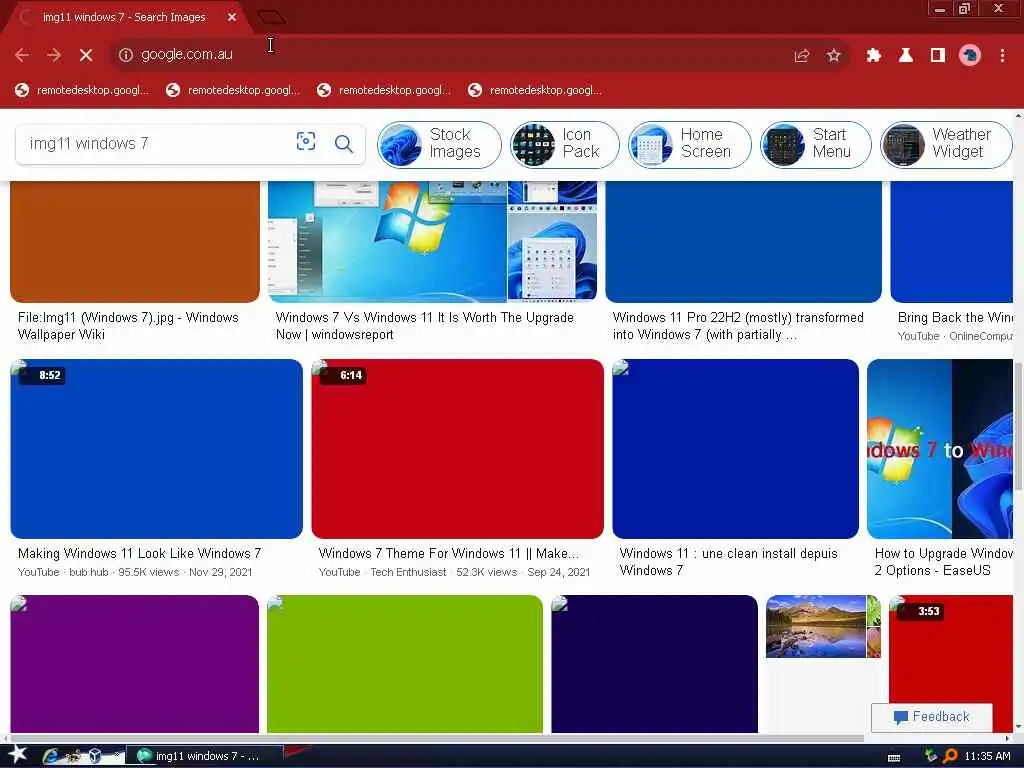Open the fourth remotedesktop.googl... bookmark
This screenshot has width=1024, height=768.
(x=535, y=90)
